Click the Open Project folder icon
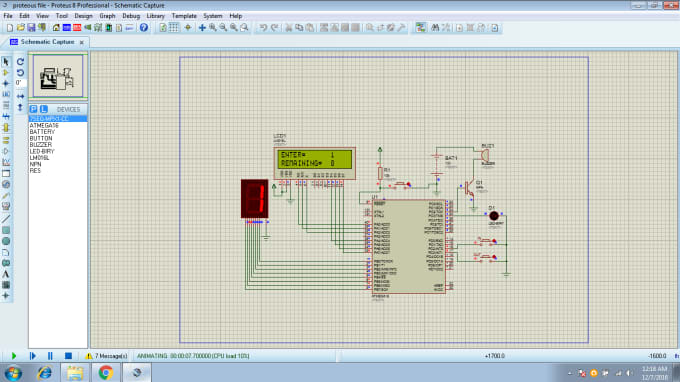The width and height of the screenshot is (680, 382). (x=20, y=28)
